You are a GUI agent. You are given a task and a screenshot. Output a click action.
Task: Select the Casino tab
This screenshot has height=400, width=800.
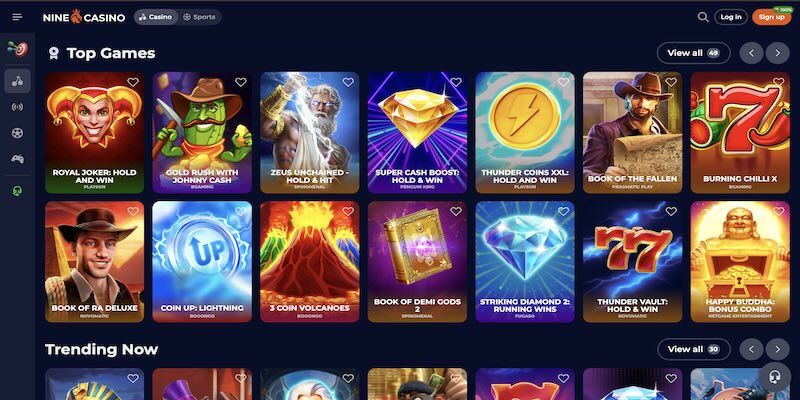pyautogui.click(x=156, y=17)
